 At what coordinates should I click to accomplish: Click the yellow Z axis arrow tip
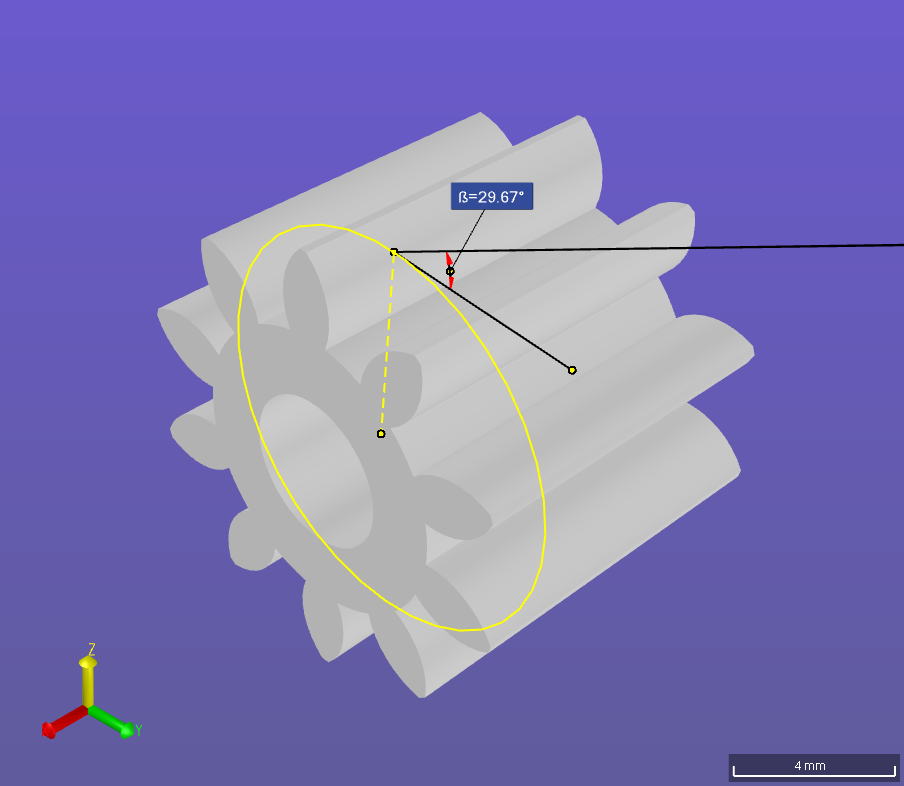coord(88,663)
